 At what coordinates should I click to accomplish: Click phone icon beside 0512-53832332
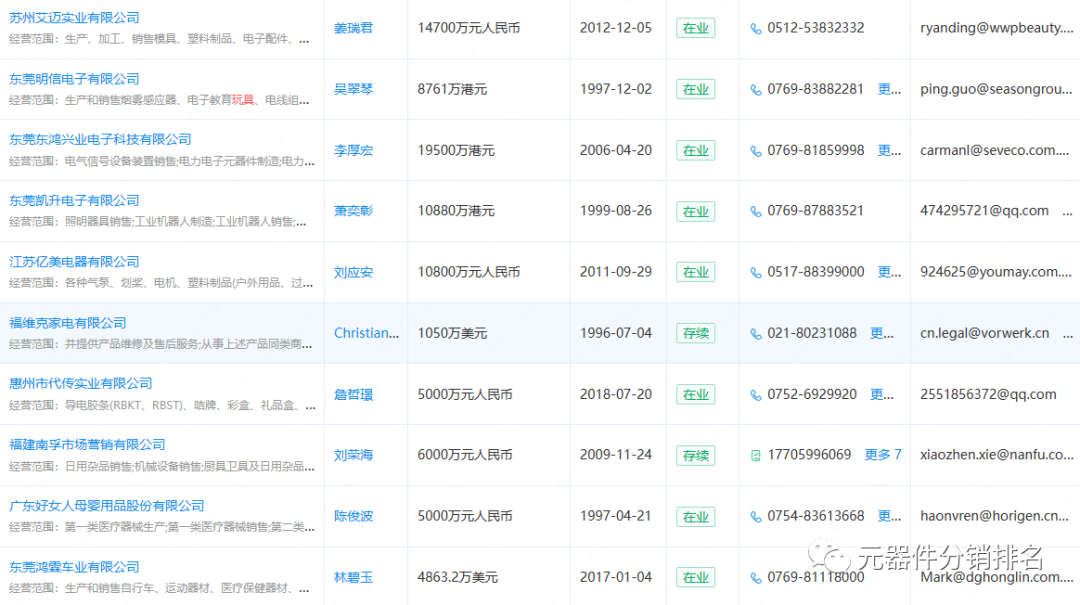(756, 28)
